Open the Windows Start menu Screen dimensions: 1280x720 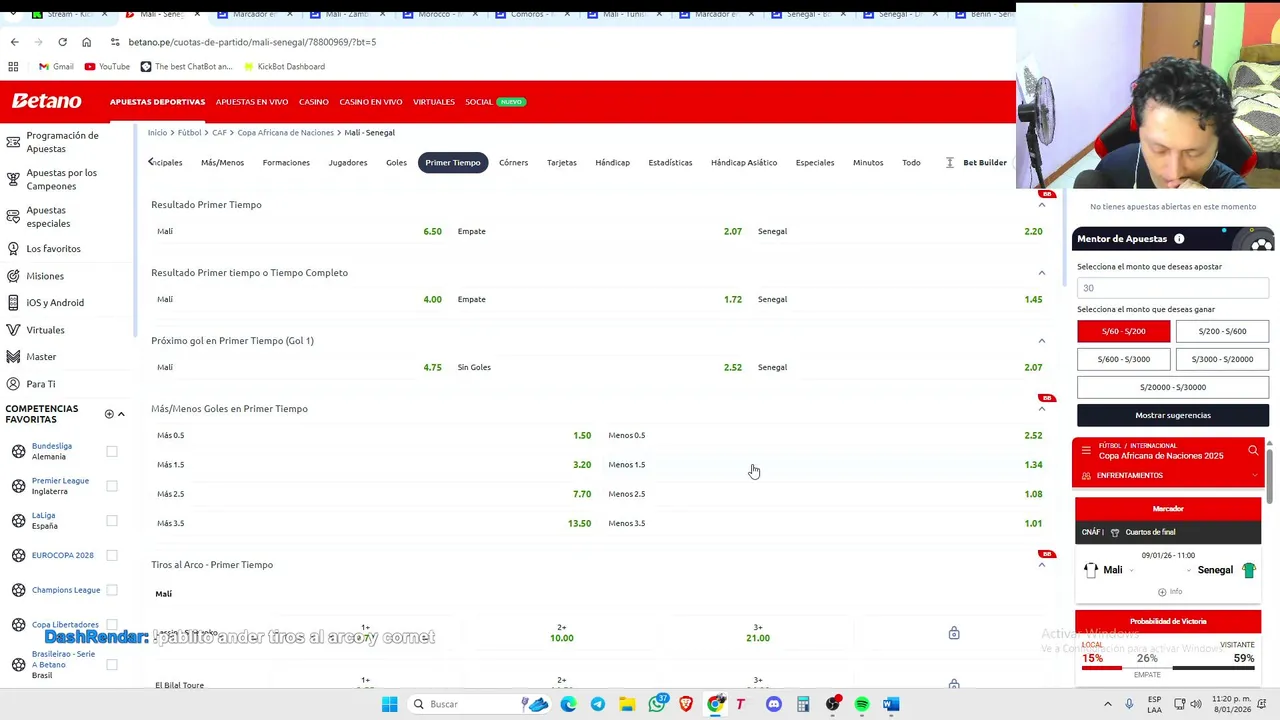pyautogui.click(x=389, y=704)
